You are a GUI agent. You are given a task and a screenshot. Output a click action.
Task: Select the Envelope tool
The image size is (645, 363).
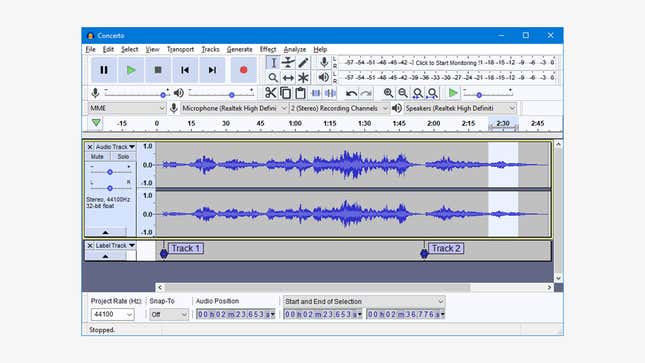pos(288,63)
